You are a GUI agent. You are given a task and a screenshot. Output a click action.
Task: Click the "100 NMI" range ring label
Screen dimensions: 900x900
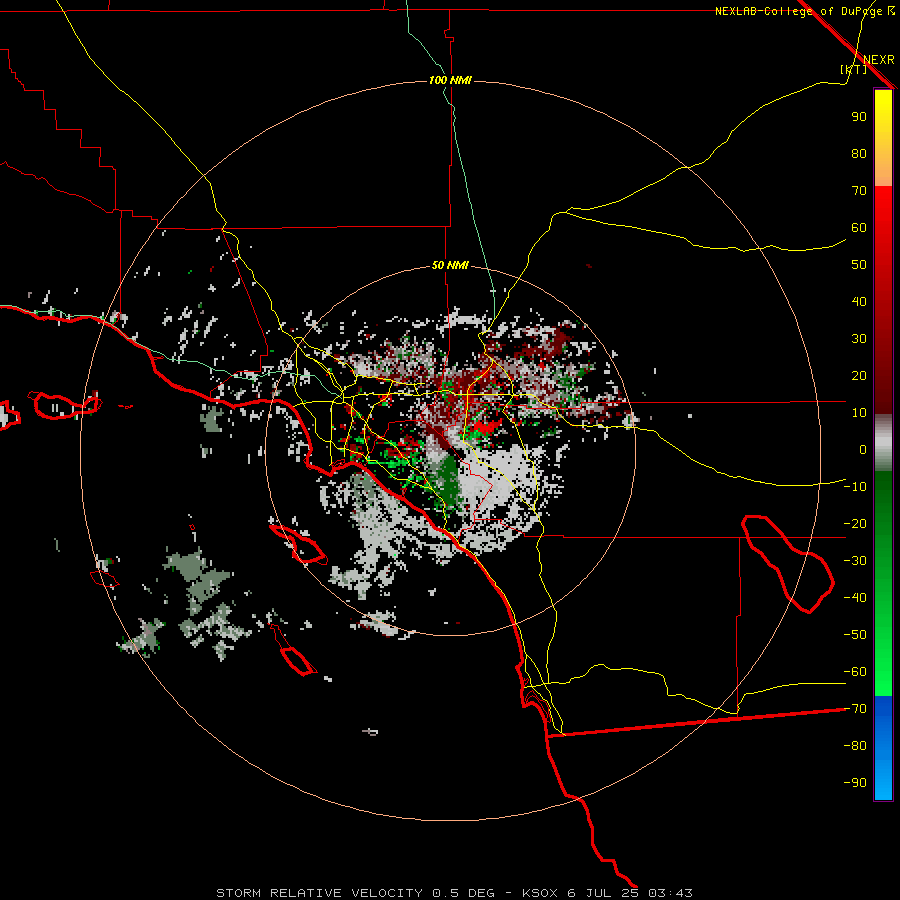coord(451,80)
